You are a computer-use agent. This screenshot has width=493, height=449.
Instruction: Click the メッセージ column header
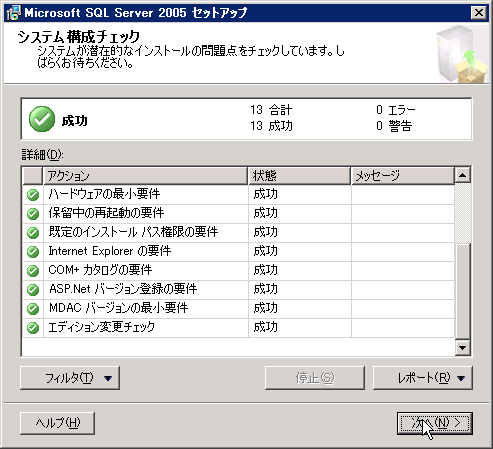pos(403,176)
